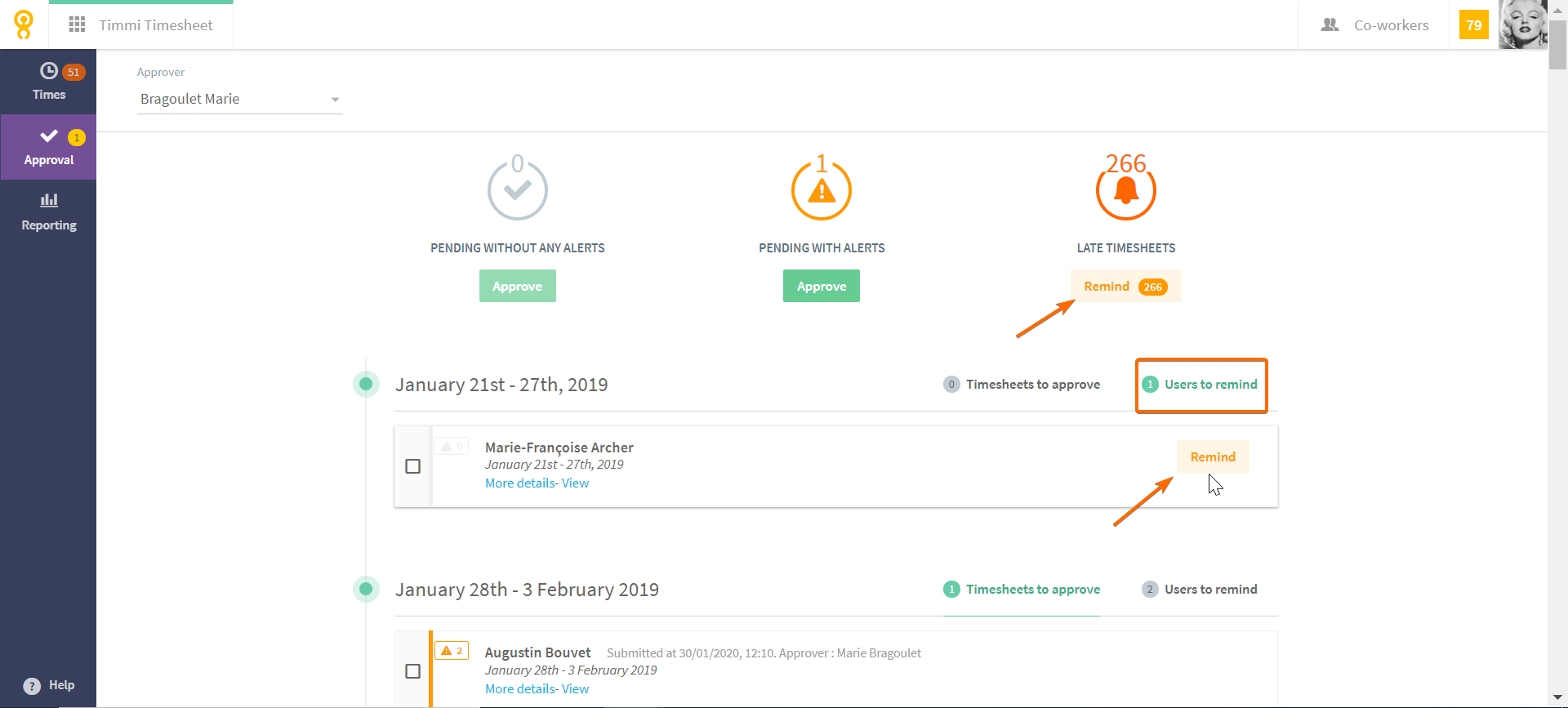The width and height of the screenshot is (1568, 708).
Task: Approve pending timesheets without any alerts
Action: pos(518,286)
